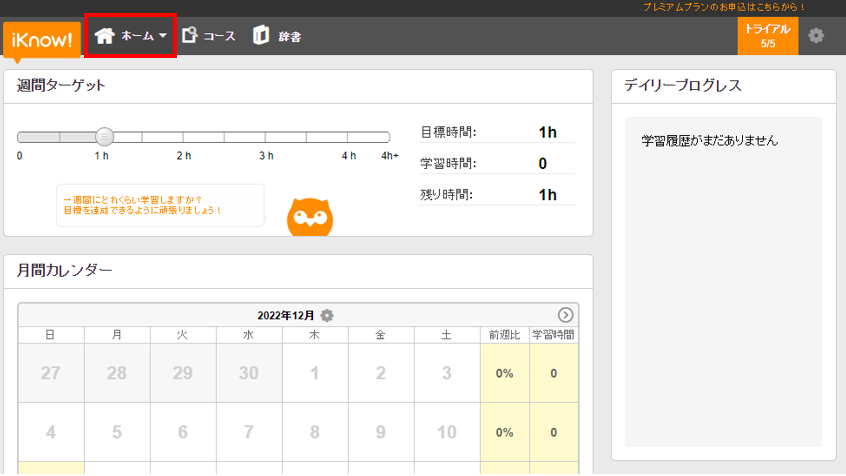Open the コース menu item
Viewport: 846px width, 476px height.
219,36
